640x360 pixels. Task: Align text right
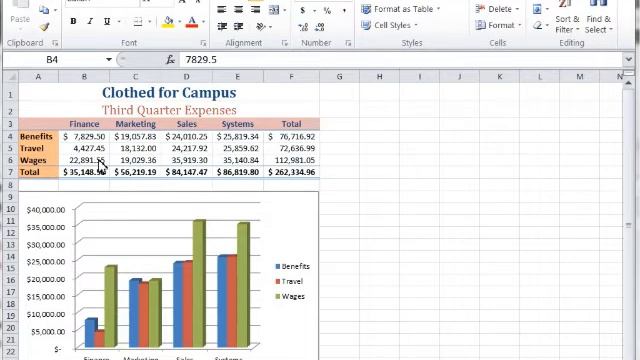pyautogui.click(x=256, y=9)
